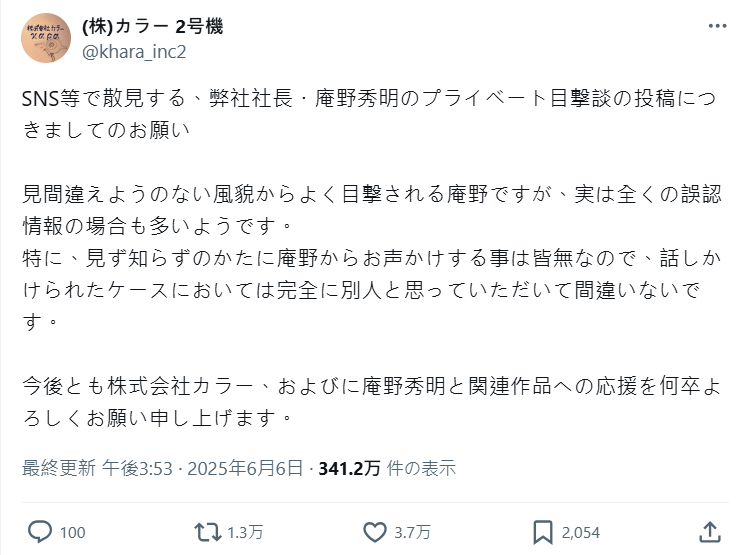745x555 pixels.
Task: Click the 2,054 bookmarks count
Action: click(578, 532)
